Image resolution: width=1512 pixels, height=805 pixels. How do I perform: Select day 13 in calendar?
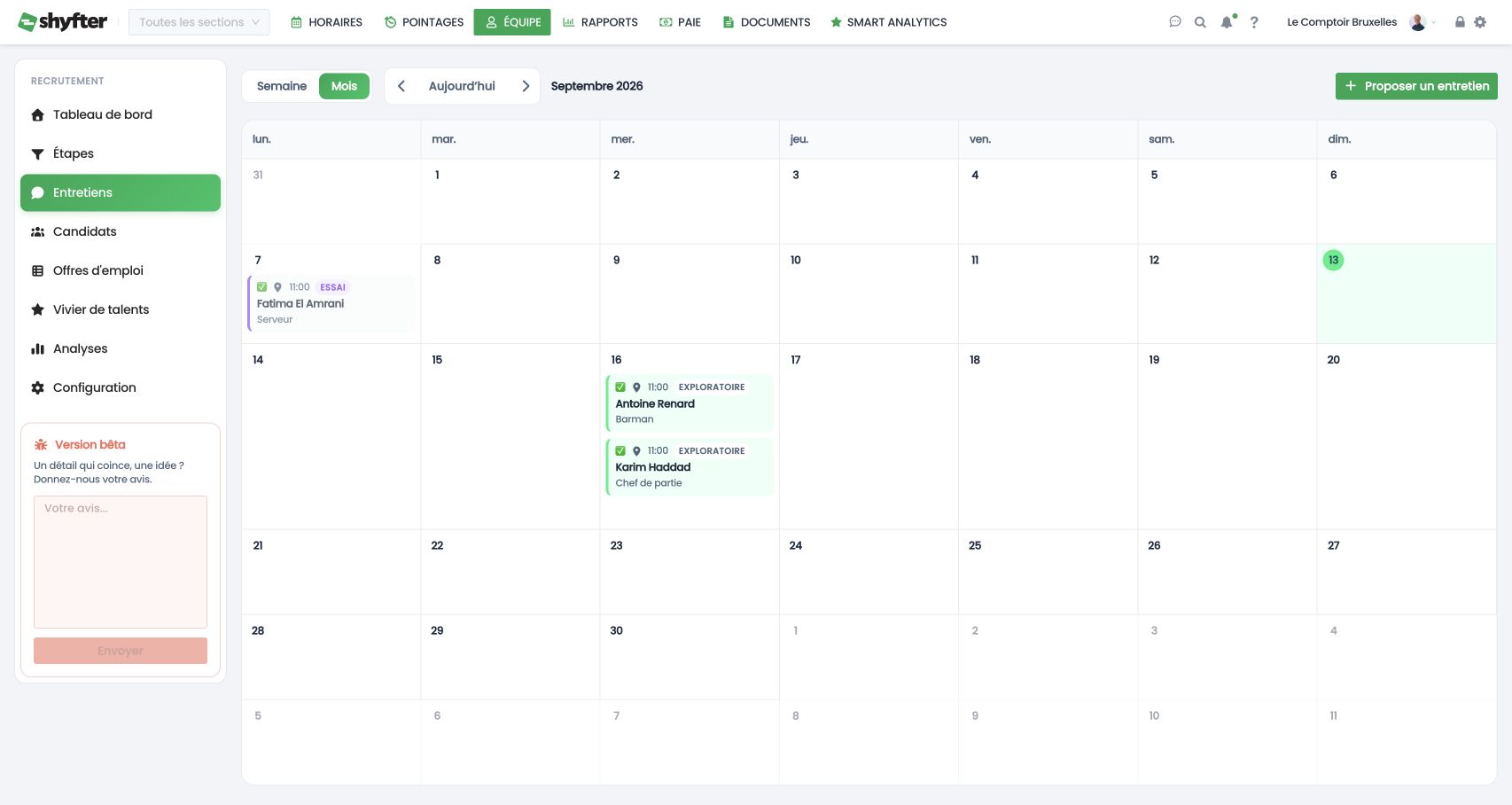[x=1333, y=260]
